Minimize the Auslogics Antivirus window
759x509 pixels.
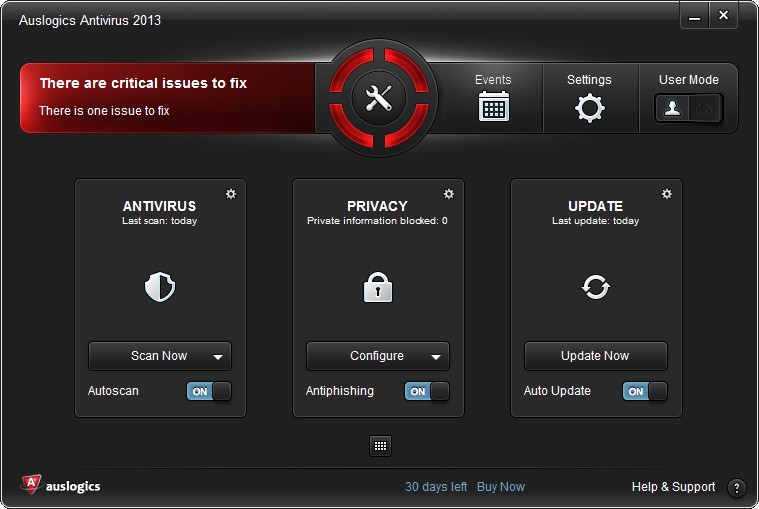click(x=694, y=16)
